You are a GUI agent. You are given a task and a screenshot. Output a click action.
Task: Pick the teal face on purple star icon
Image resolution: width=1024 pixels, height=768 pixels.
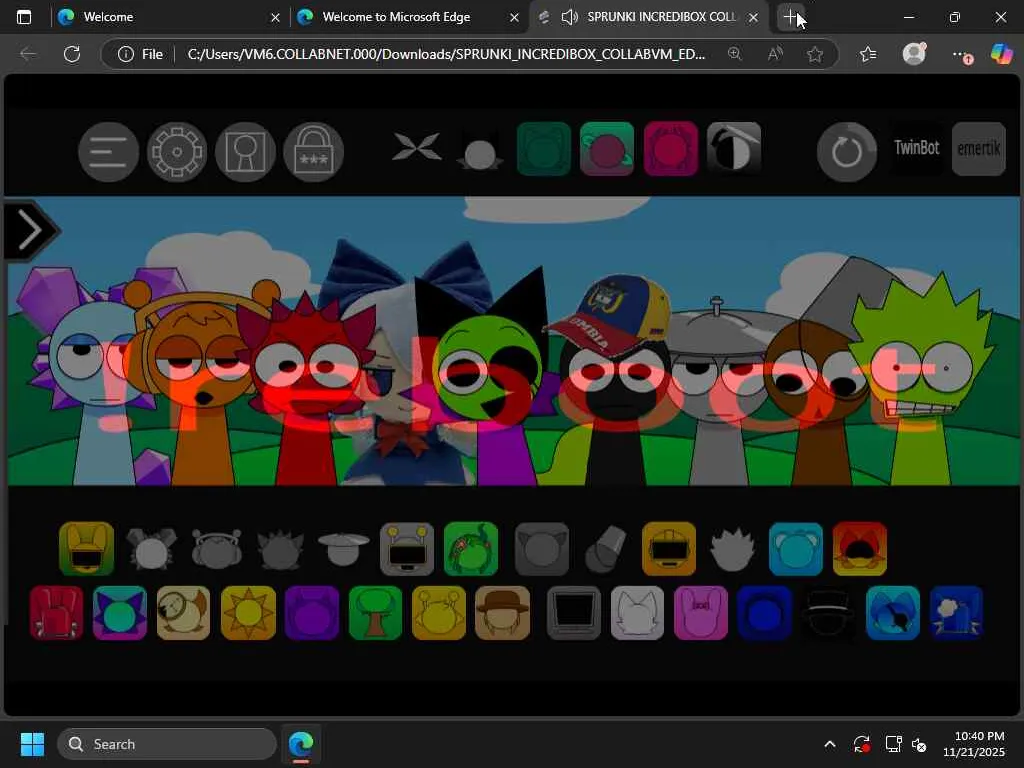120,613
